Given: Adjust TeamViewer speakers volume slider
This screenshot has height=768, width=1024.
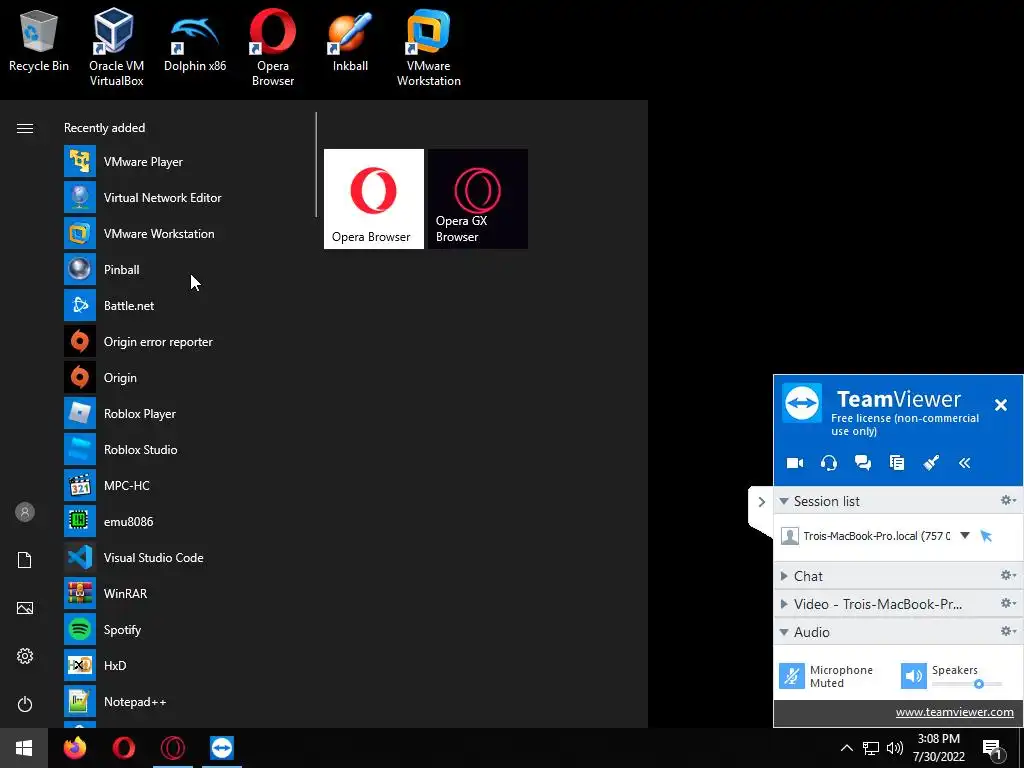Looking at the screenshot, I should (967, 684).
